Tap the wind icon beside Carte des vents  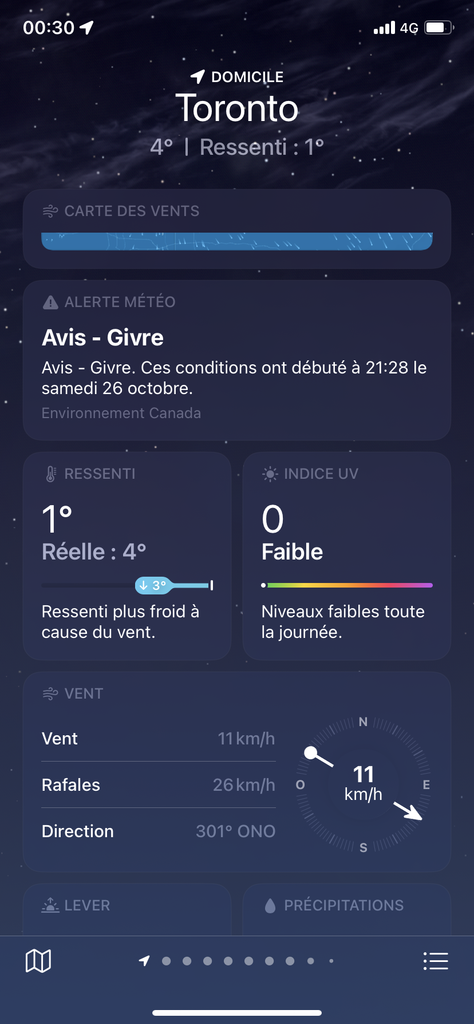[50, 211]
